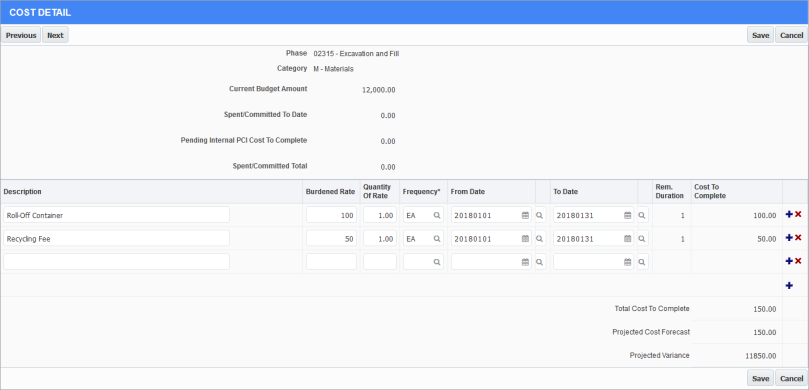Image resolution: width=809 pixels, height=390 pixels.
Task: Open From Date calendar for Roll-Off Container
Action: 525,215
